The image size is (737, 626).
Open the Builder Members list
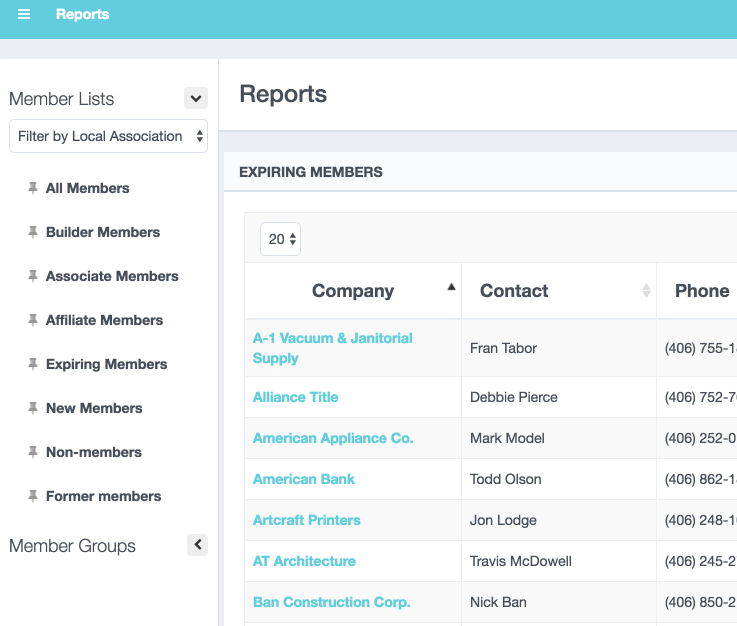coord(103,232)
